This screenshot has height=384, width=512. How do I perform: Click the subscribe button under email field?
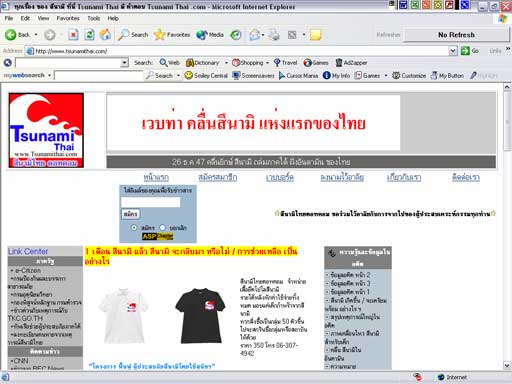point(130,214)
